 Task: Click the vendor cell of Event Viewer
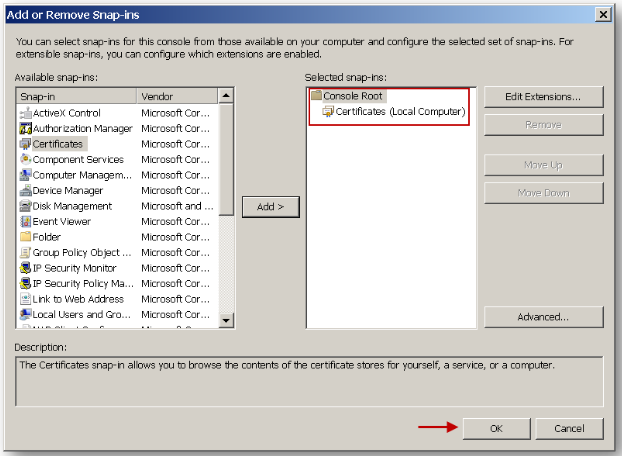click(176, 221)
